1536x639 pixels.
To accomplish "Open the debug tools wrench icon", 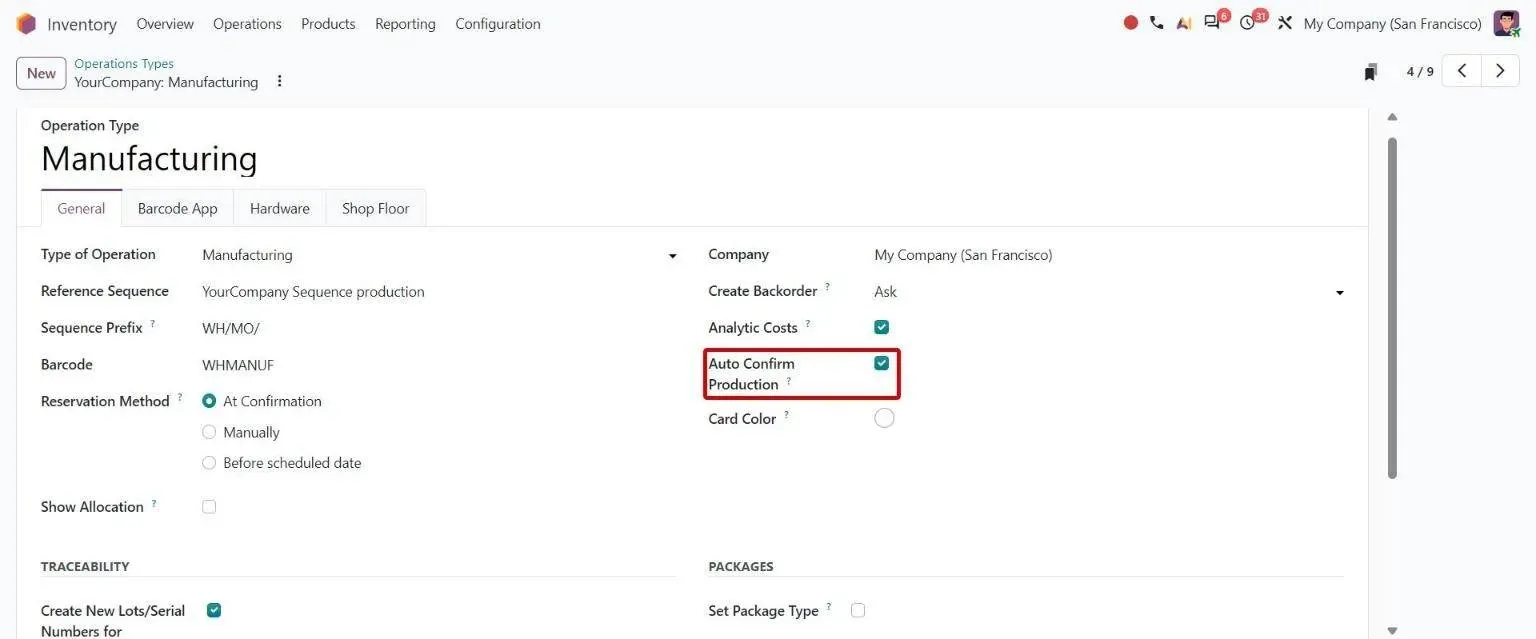I will pyautogui.click(x=1285, y=23).
